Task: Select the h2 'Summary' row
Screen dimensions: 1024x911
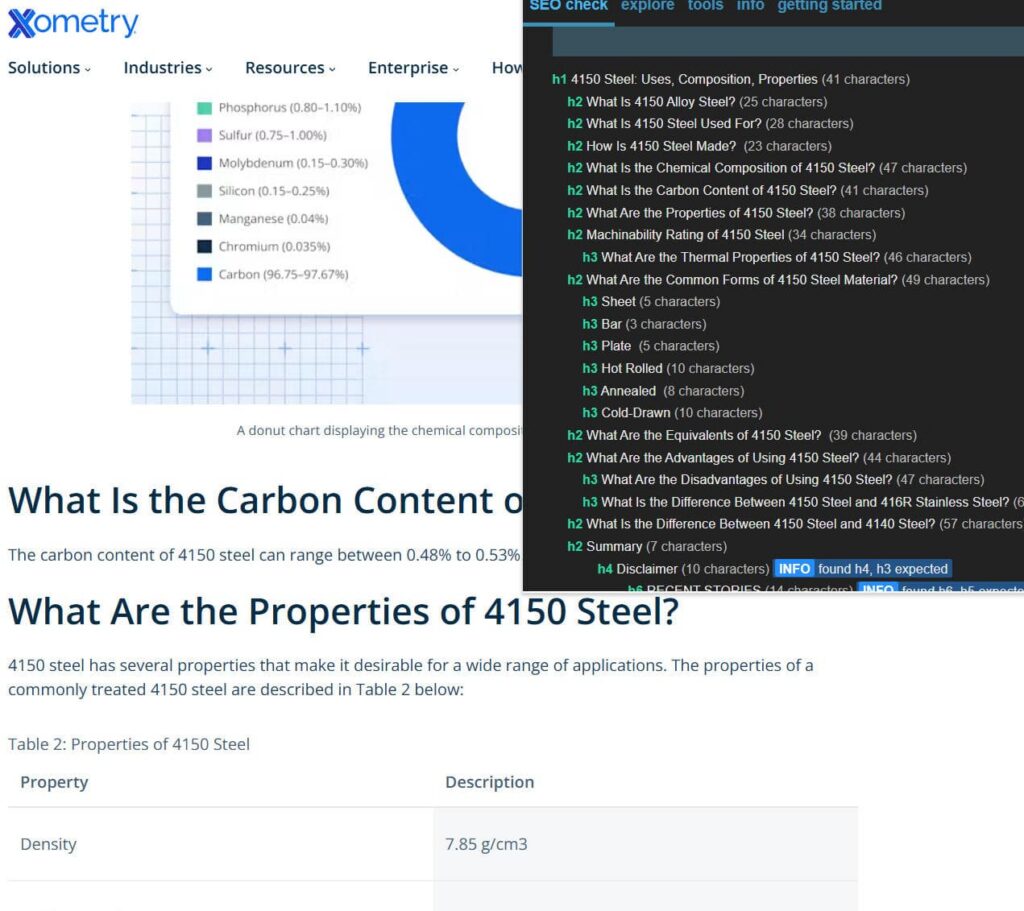Action: click(647, 547)
